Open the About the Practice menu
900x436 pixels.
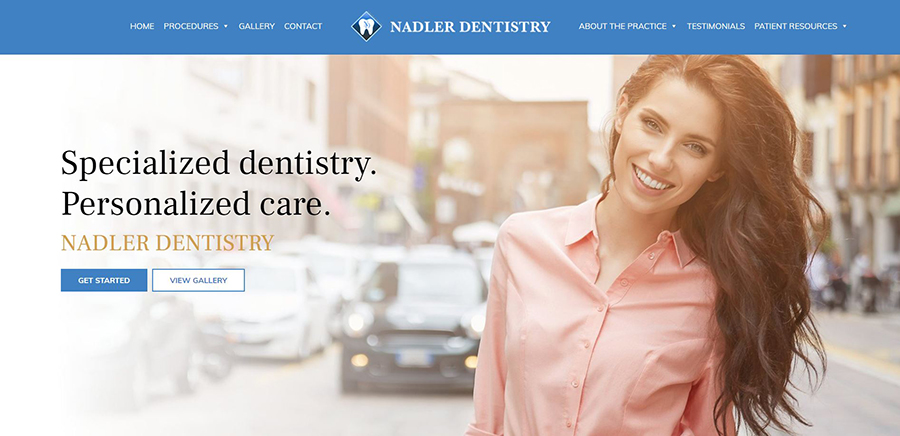pyautogui.click(x=623, y=26)
